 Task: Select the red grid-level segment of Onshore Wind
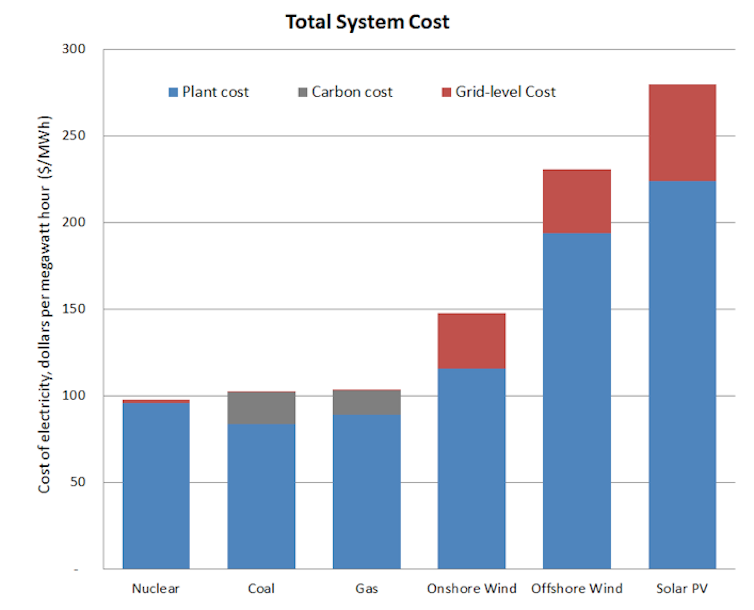(472, 341)
